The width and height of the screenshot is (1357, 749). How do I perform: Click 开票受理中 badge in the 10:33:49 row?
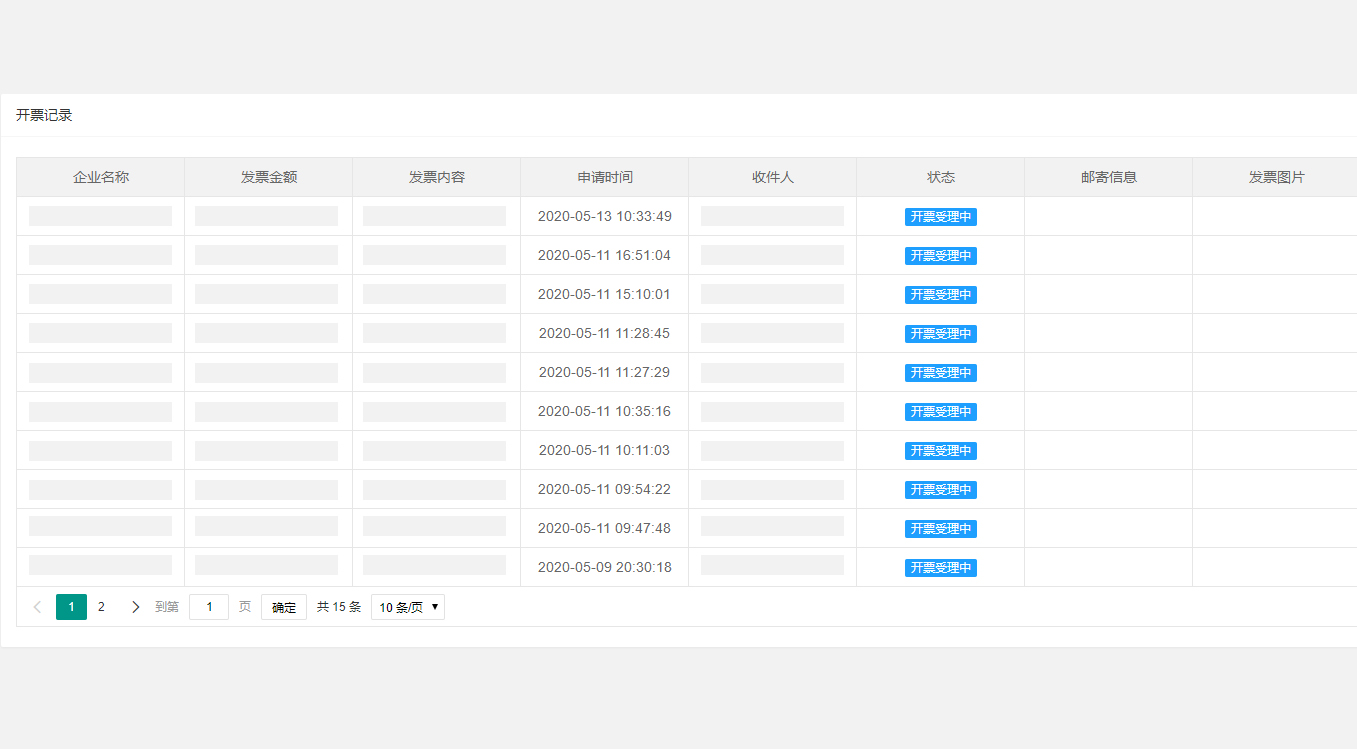click(941, 217)
